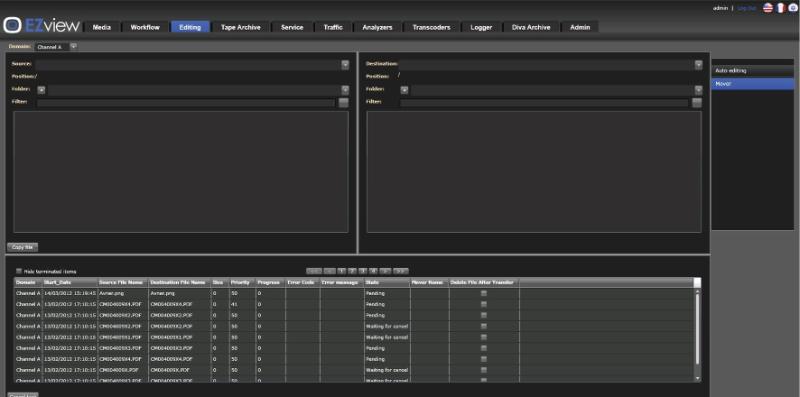Screen dimensions: 800x397
Task: Open the Destination dropdown
Action: 698,65
